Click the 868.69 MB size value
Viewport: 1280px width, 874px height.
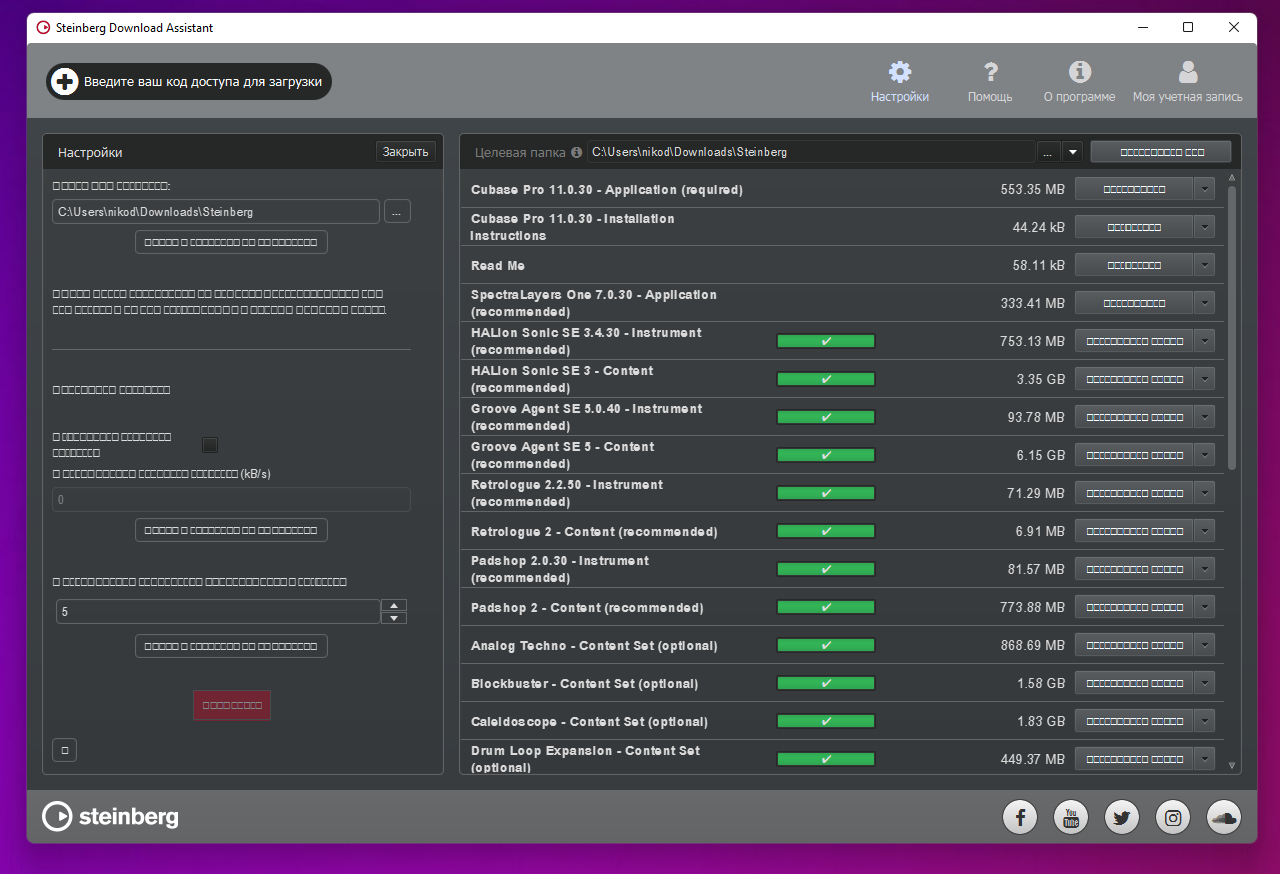[1033, 645]
